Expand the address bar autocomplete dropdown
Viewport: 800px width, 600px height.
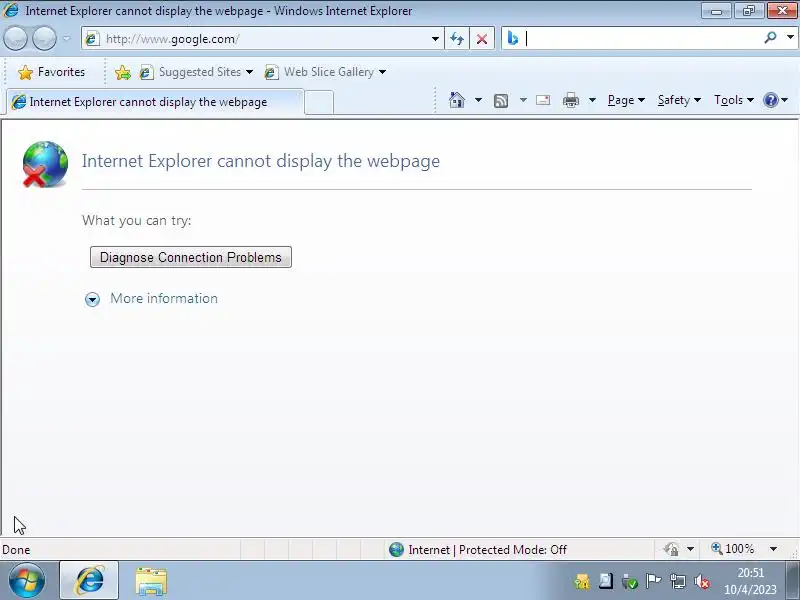tap(435, 39)
